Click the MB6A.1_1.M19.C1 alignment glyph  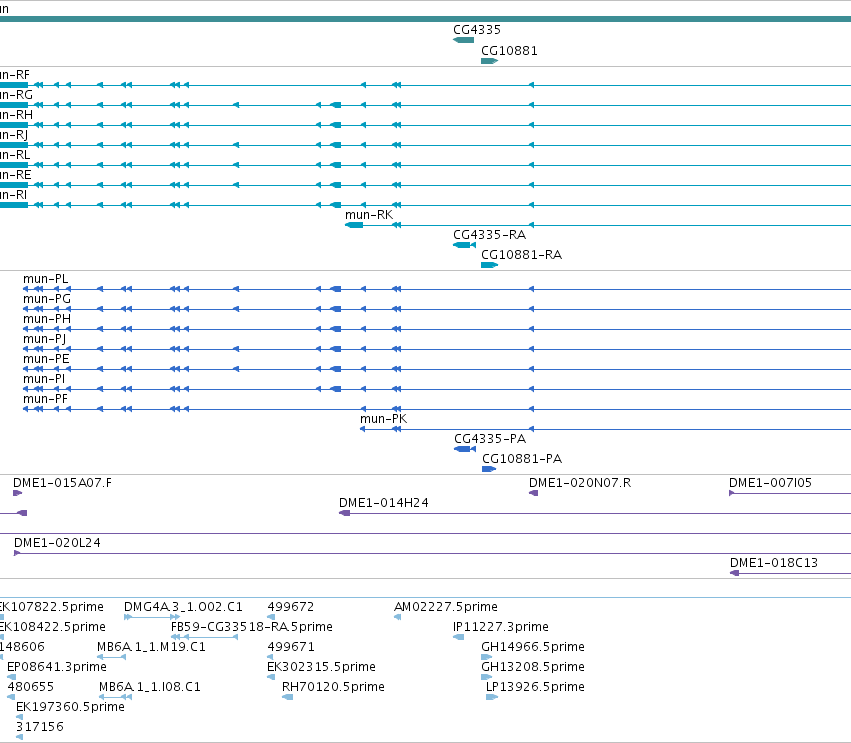[111, 657]
